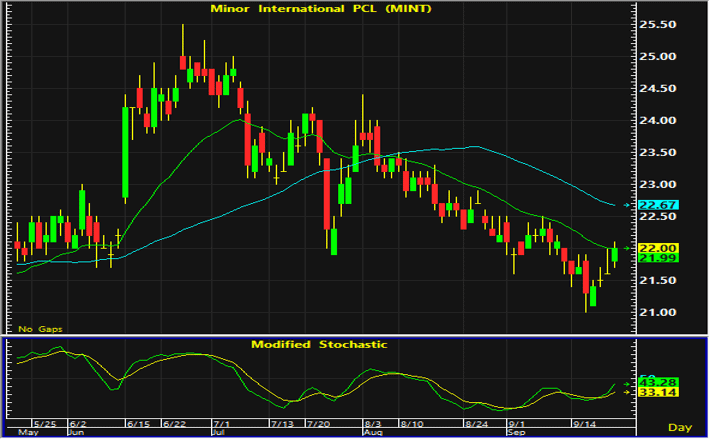Select the 6/15 date marker
The width and height of the screenshot is (710, 439).
coord(138,424)
